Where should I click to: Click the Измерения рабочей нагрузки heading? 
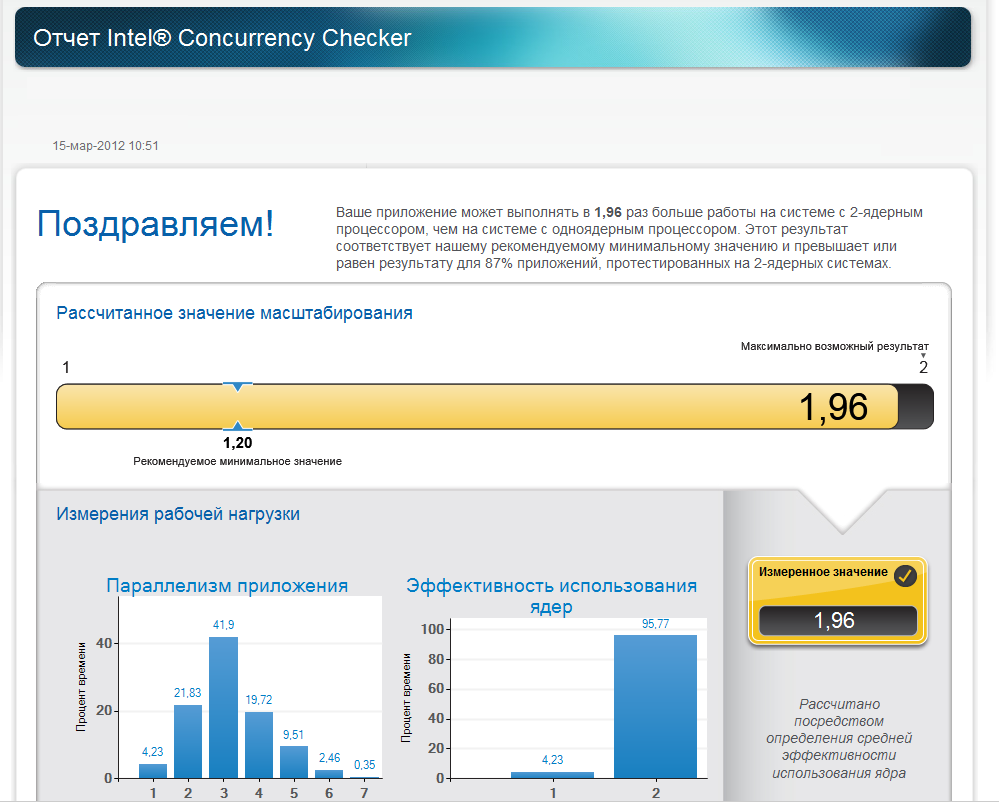pos(178,514)
